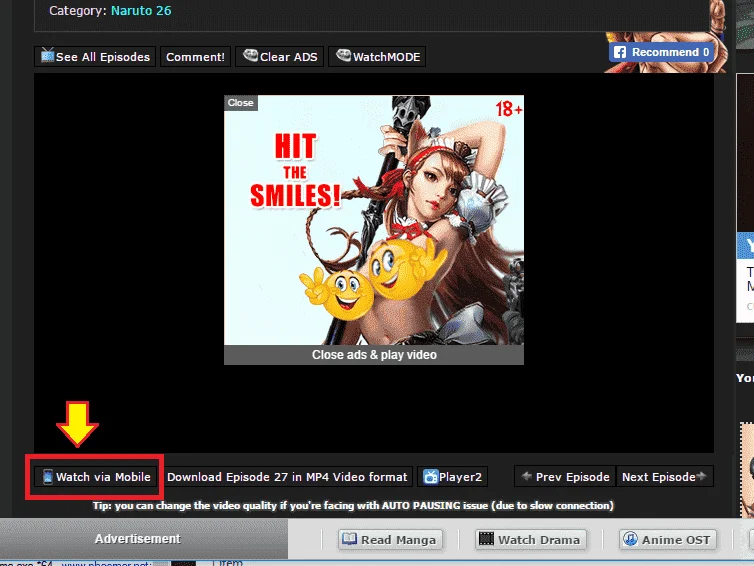
Task: Open the See All Episodes button
Action: [x=95, y=57]
